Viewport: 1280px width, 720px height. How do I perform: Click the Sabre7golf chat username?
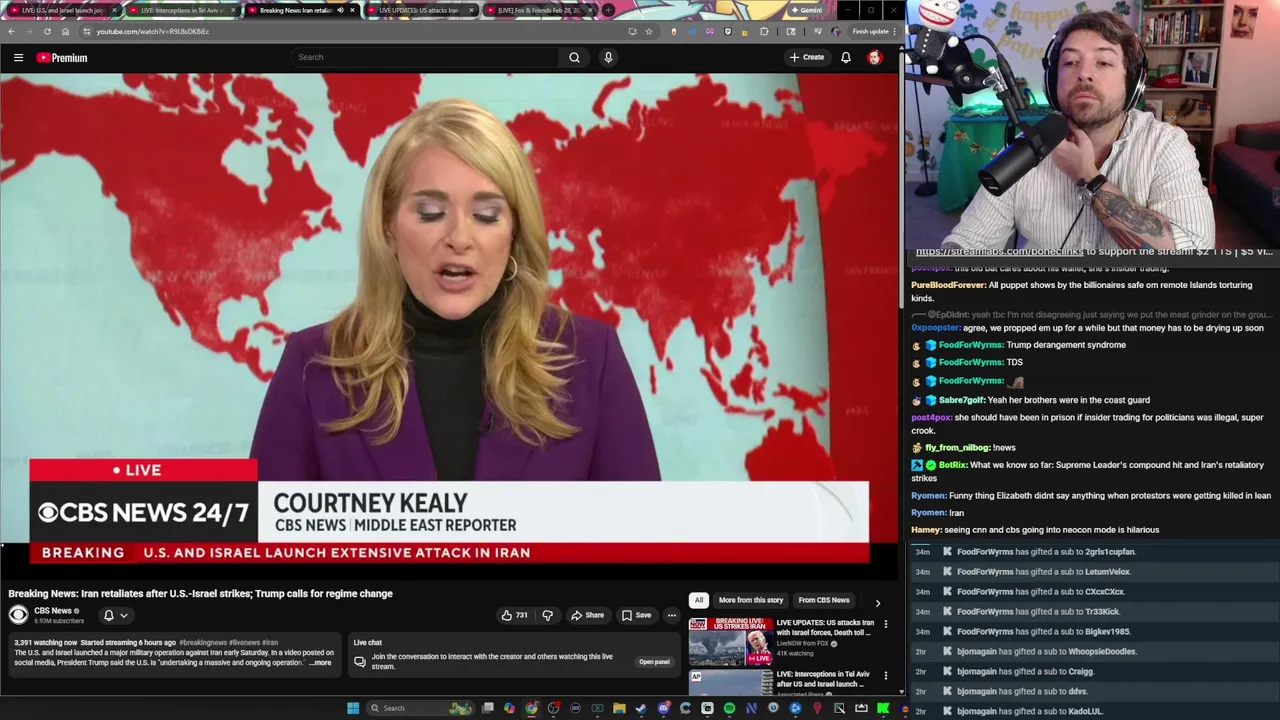(961, 400)
